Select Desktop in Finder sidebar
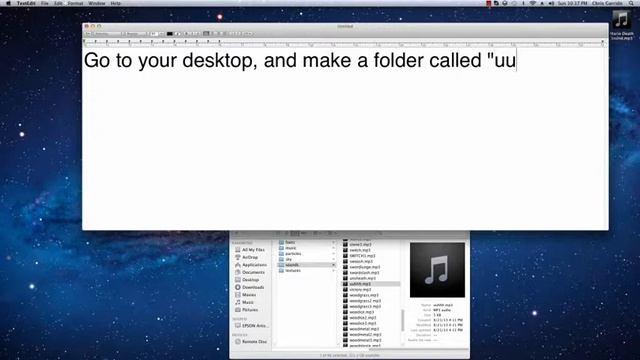The image size is (640, 360). tap(247, 280)
